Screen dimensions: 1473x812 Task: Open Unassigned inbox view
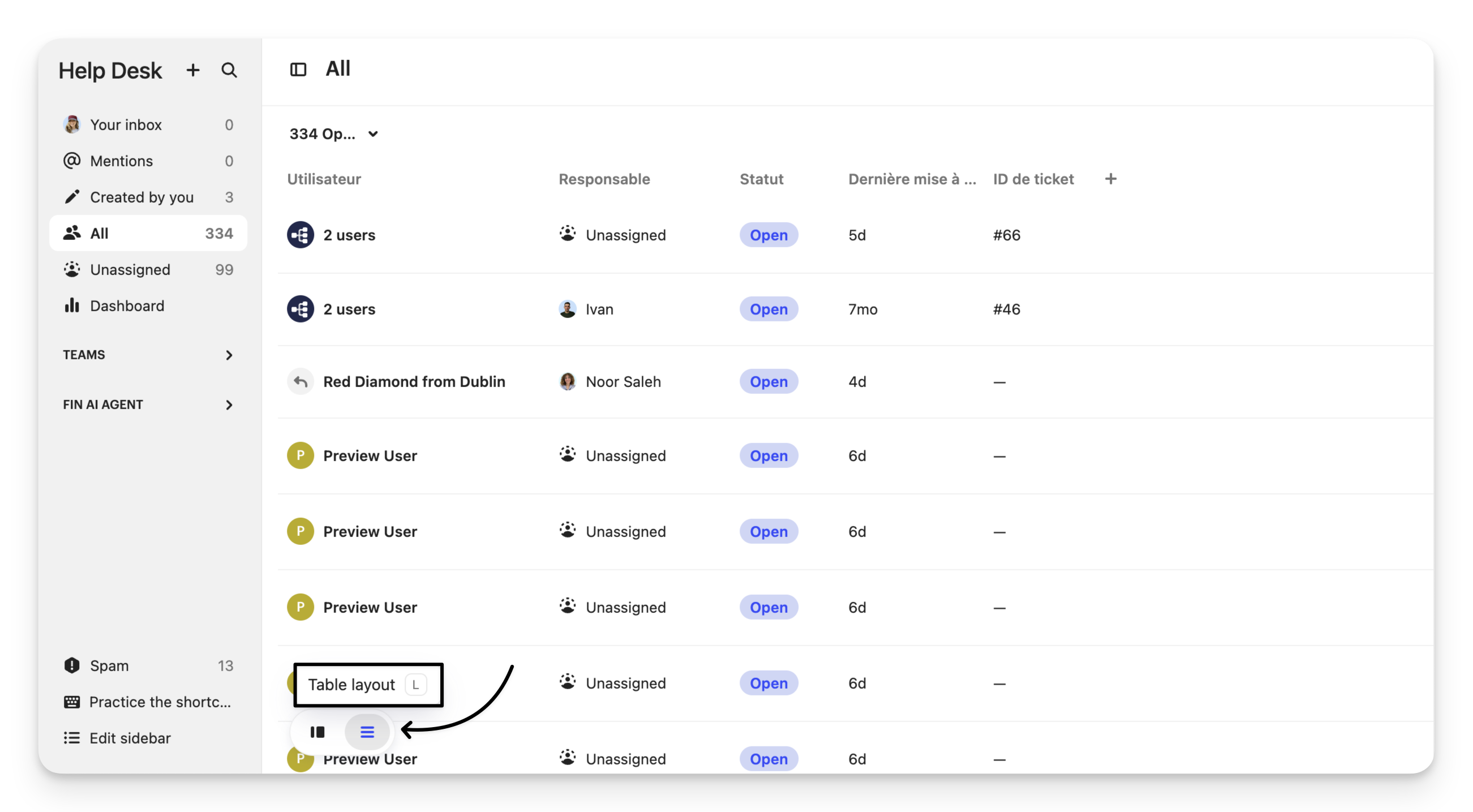click(x=148, y=269)
